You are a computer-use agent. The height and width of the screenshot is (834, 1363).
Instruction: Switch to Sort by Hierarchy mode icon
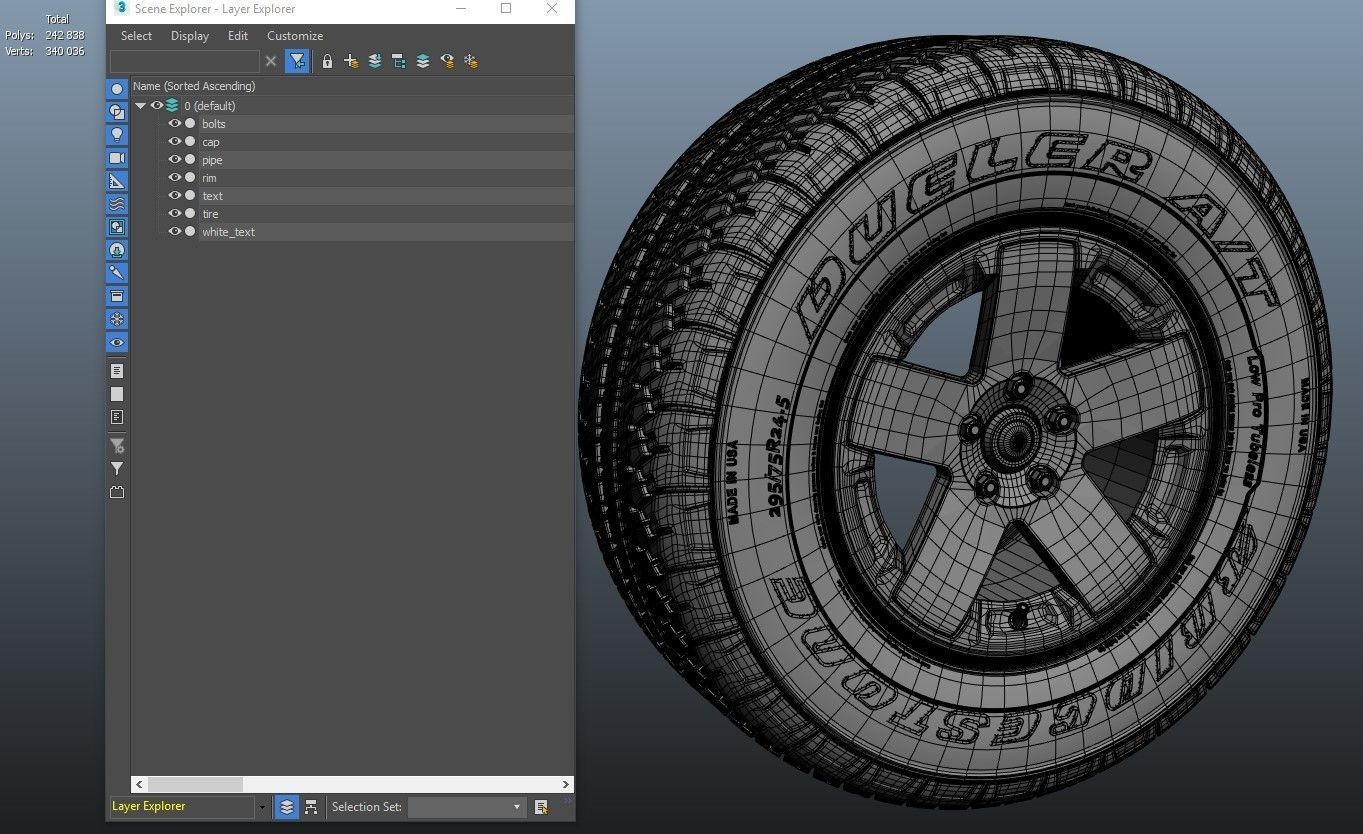(311, 807)
